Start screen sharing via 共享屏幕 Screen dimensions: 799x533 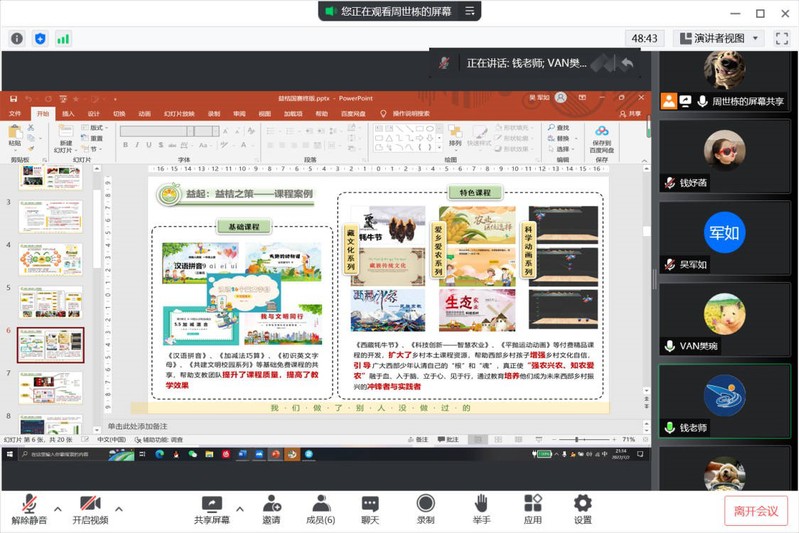(x=211, y=509)
